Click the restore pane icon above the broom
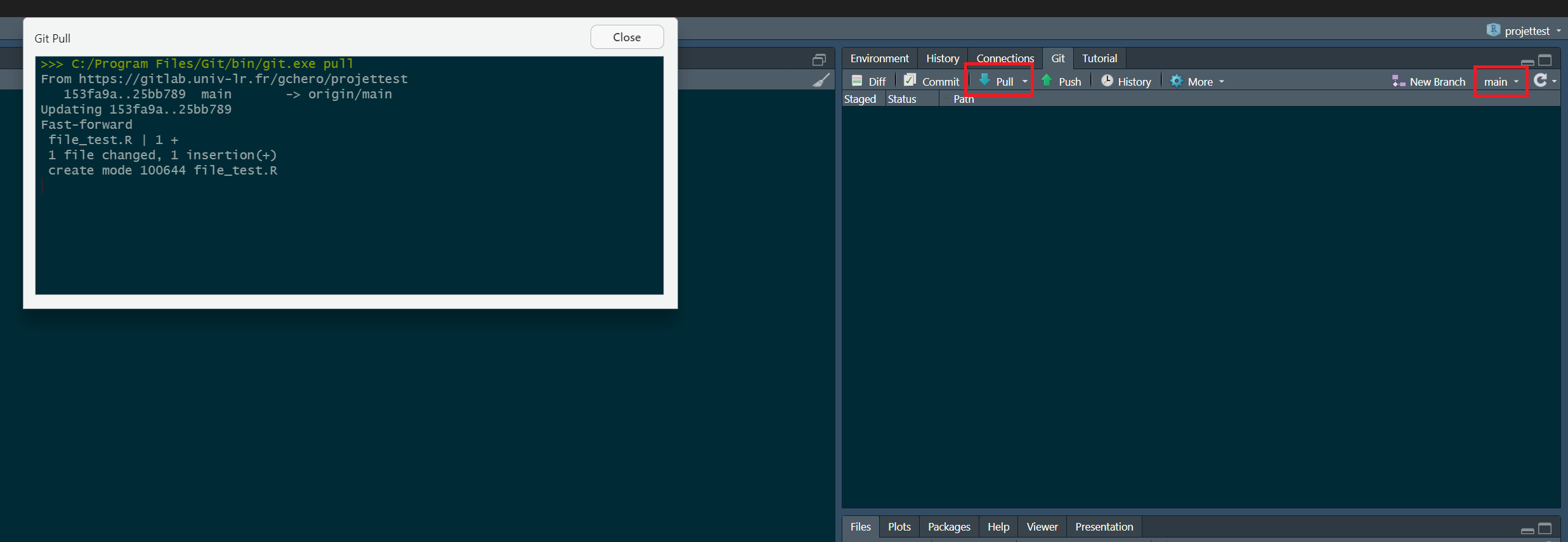The width and height of the screenshot is (1568, 542). click(819, 60)
